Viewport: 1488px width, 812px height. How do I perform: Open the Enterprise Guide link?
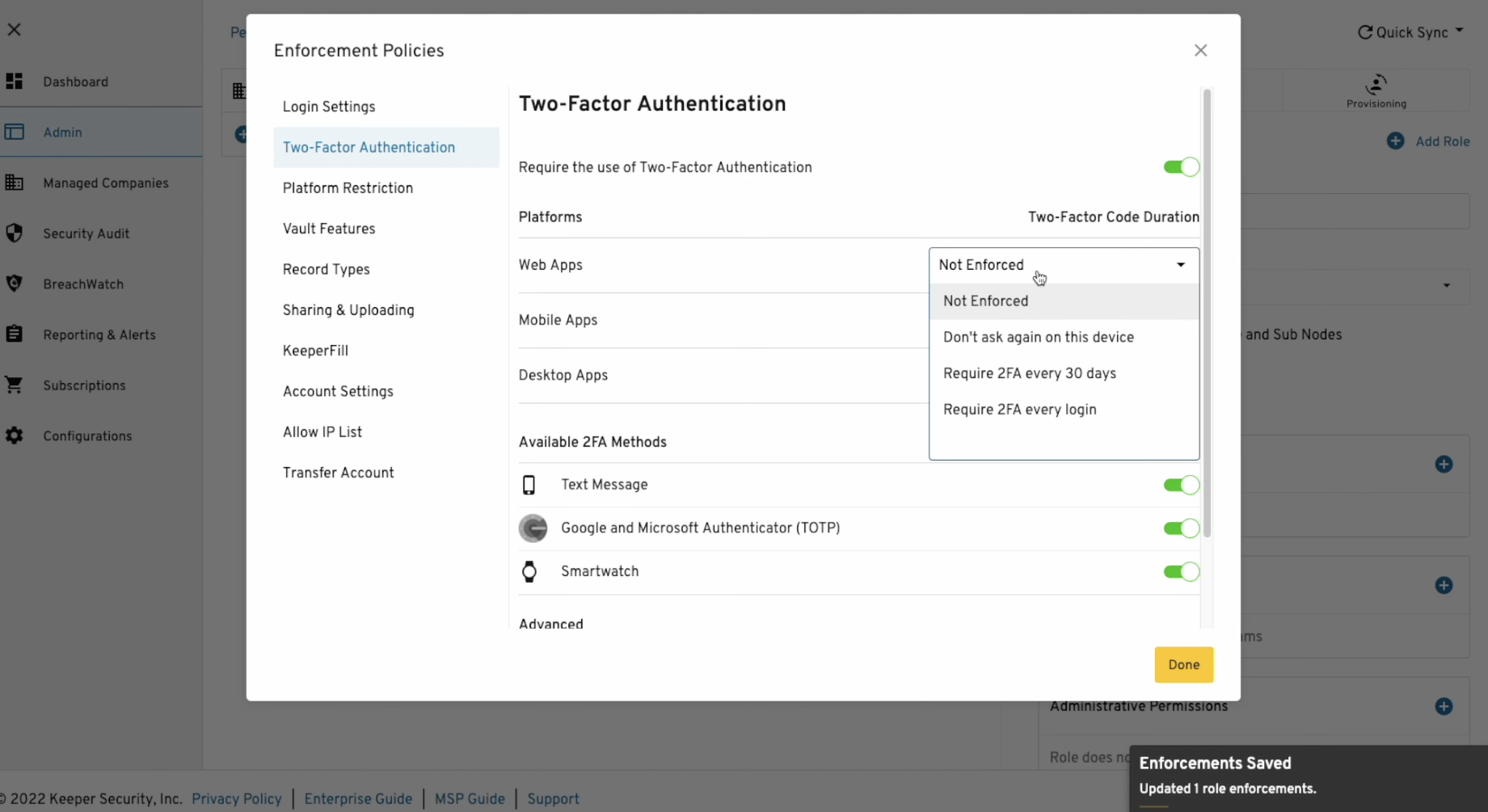pyautogui.click(x=358, y=799)
